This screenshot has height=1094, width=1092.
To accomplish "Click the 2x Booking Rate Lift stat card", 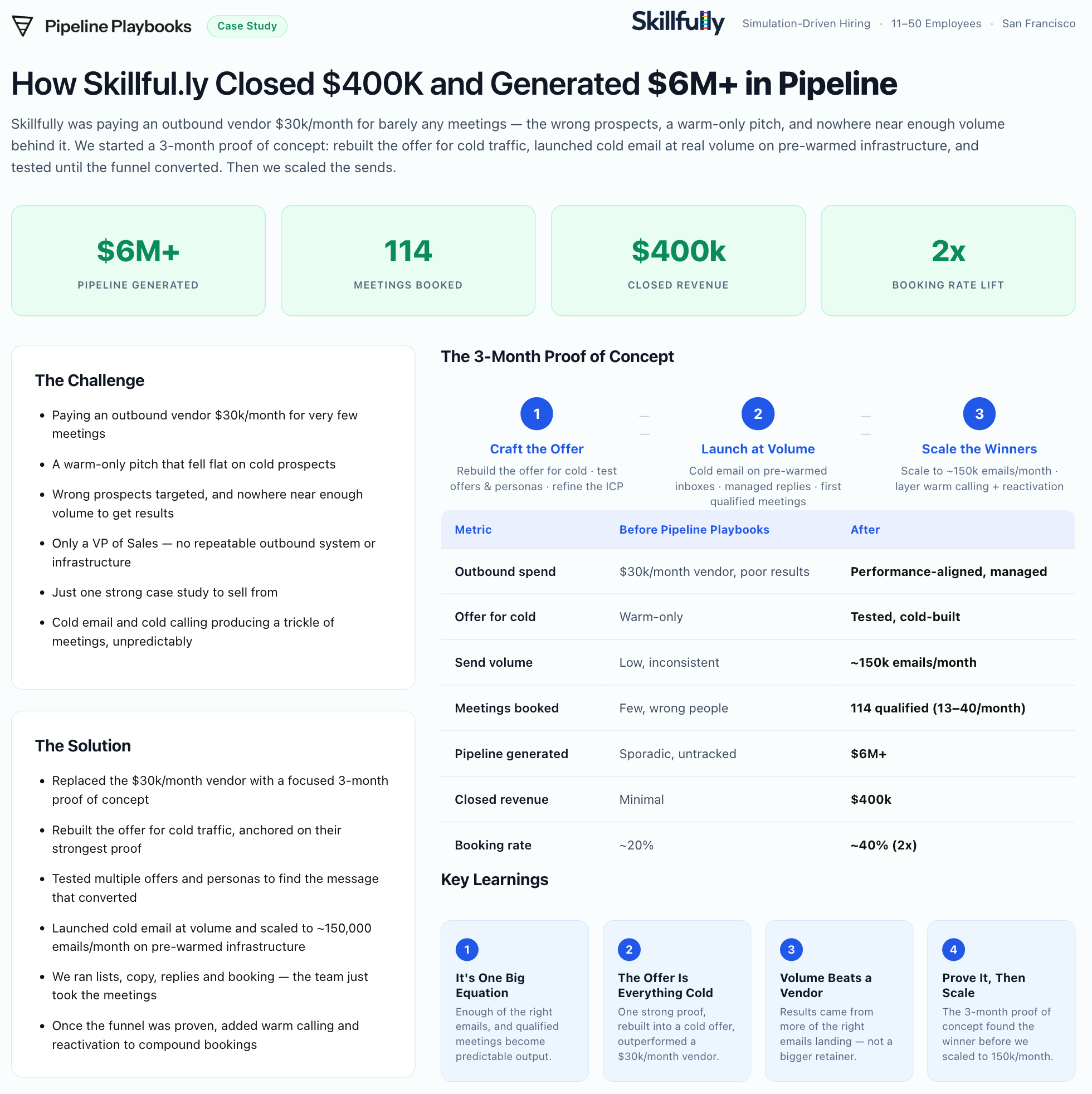I will click(x=948, y=261).
